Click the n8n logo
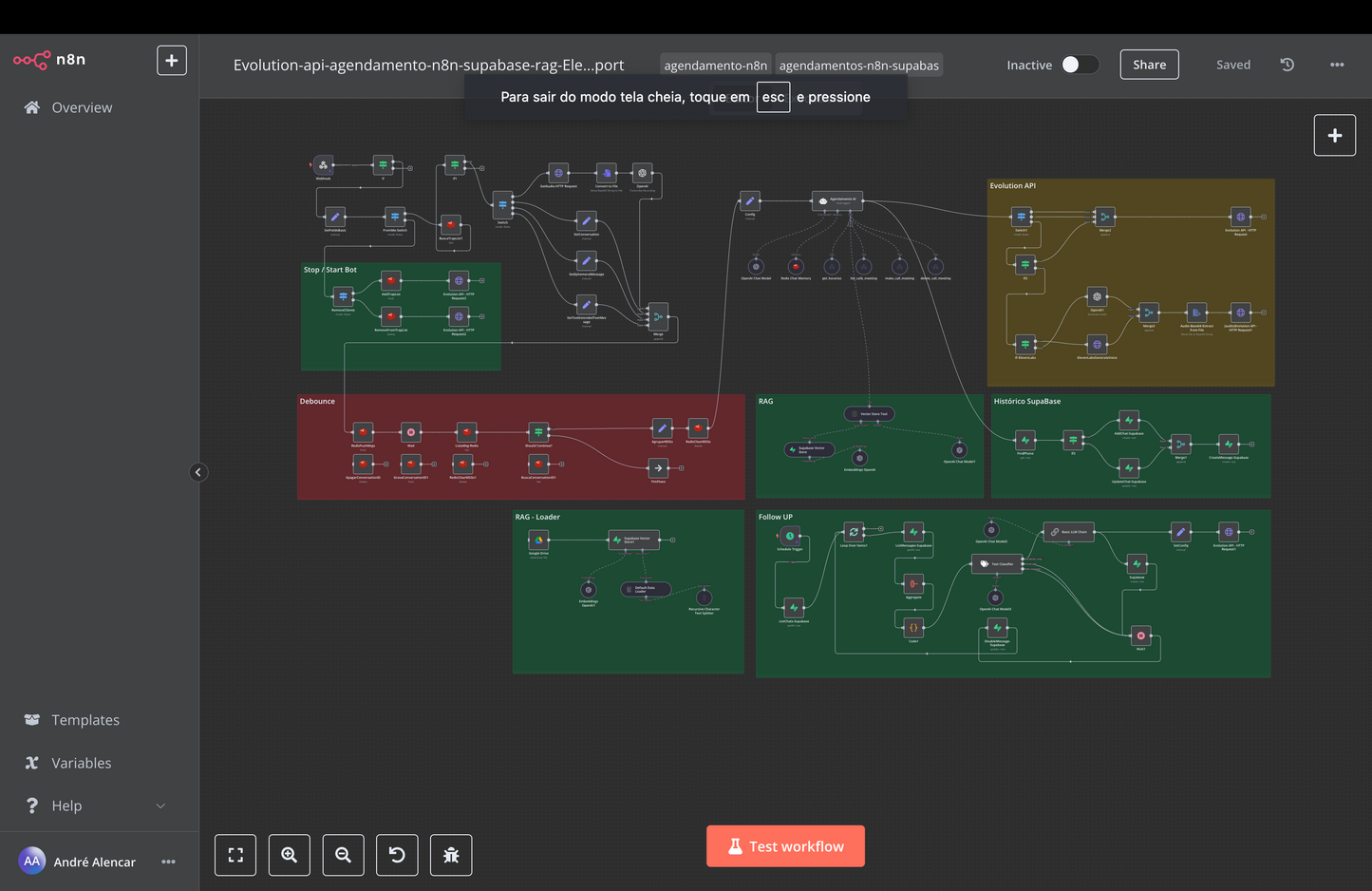 pos(49,60)
